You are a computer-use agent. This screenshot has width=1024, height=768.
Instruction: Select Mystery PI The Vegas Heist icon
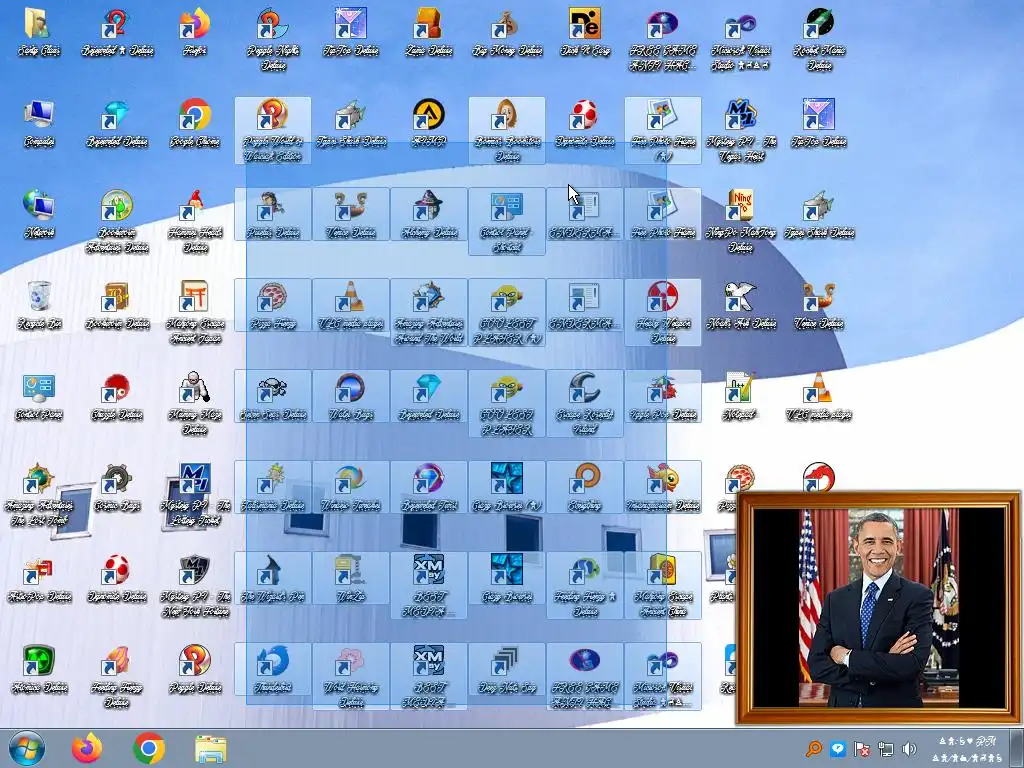[x=741, y=131]
